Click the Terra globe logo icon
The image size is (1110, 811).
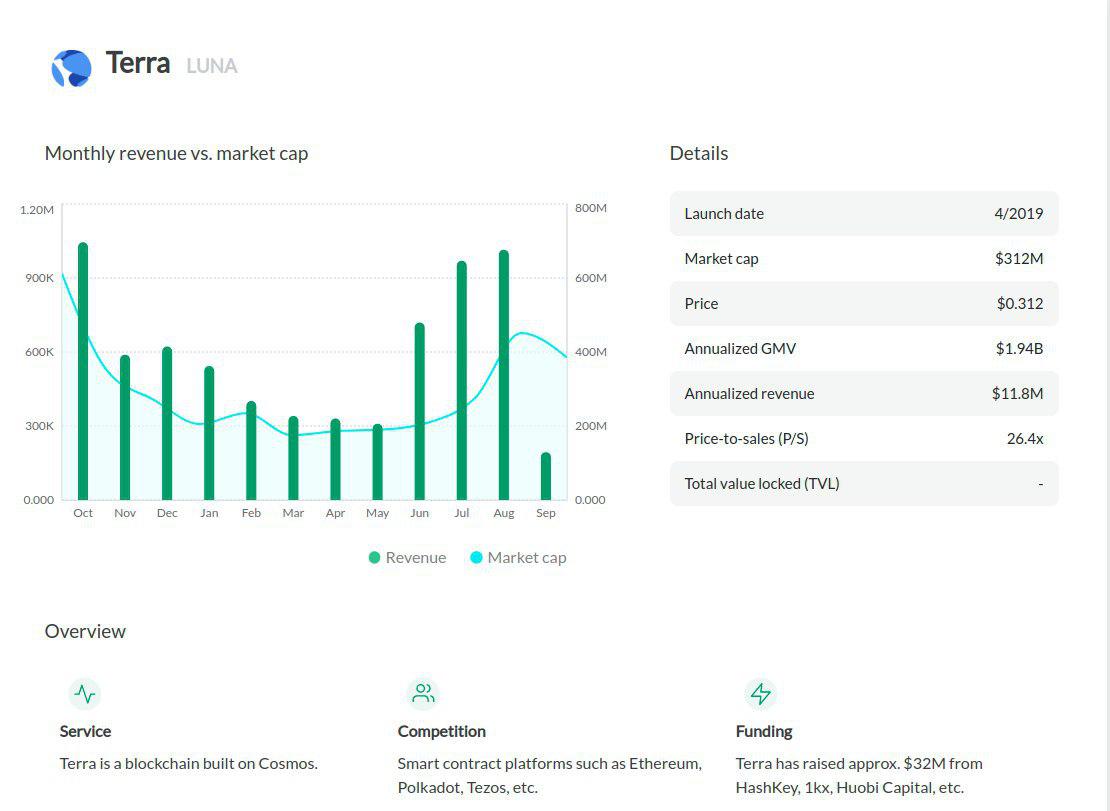71,69
